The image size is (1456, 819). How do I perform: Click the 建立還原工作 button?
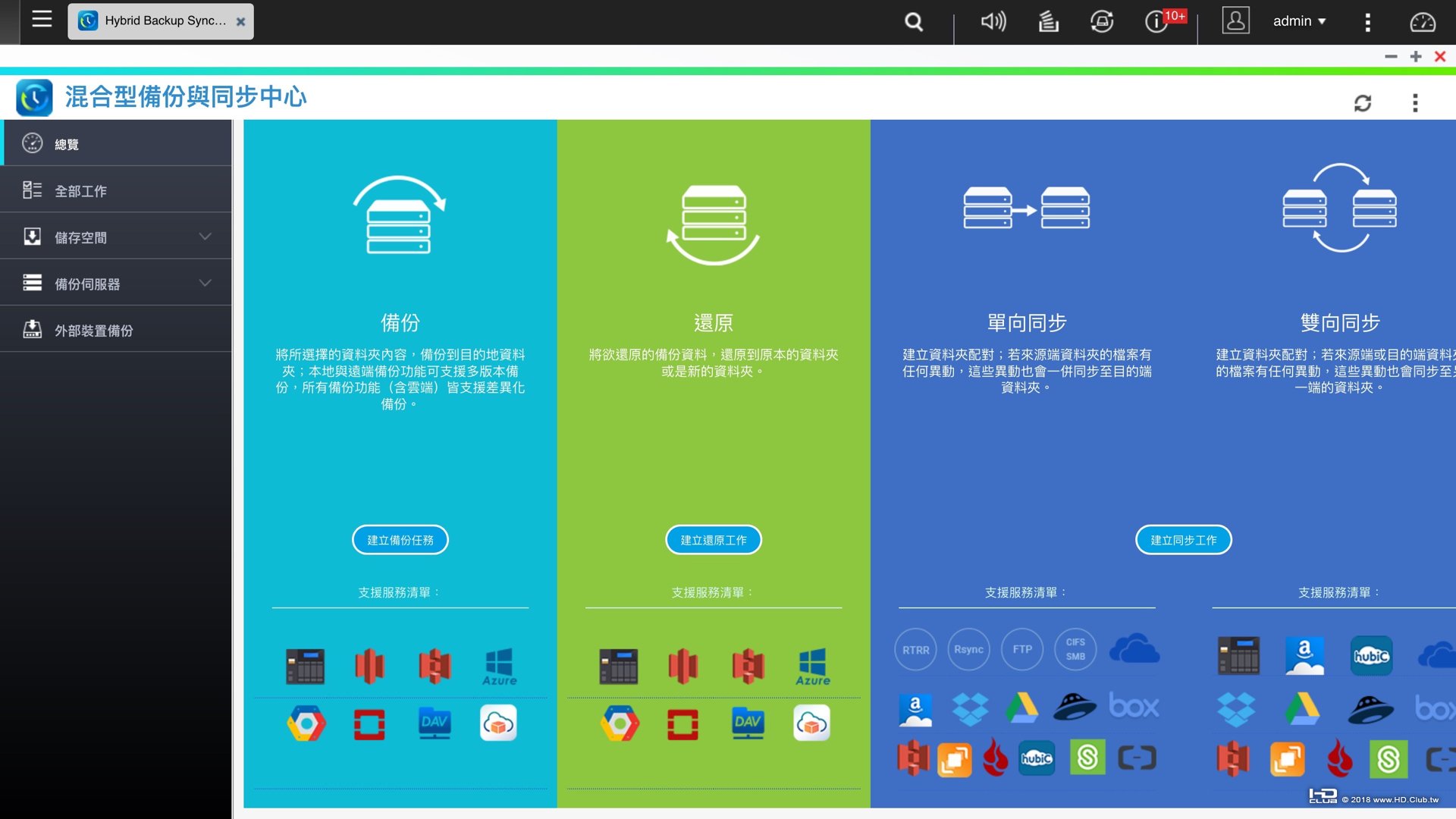(x=714, y=540)
